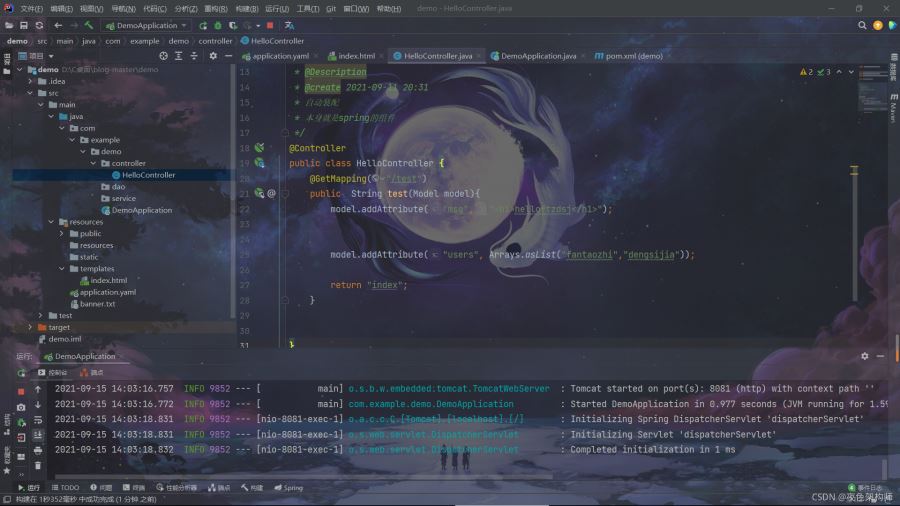Open the 编辑(E) menu
The width and height of the screenshot is (900, 506).
pos(61,9)
